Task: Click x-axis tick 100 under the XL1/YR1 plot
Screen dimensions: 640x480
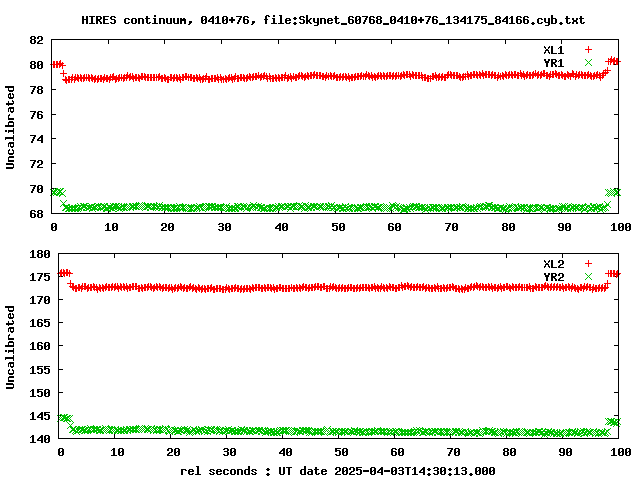Action: pos(621,227)
